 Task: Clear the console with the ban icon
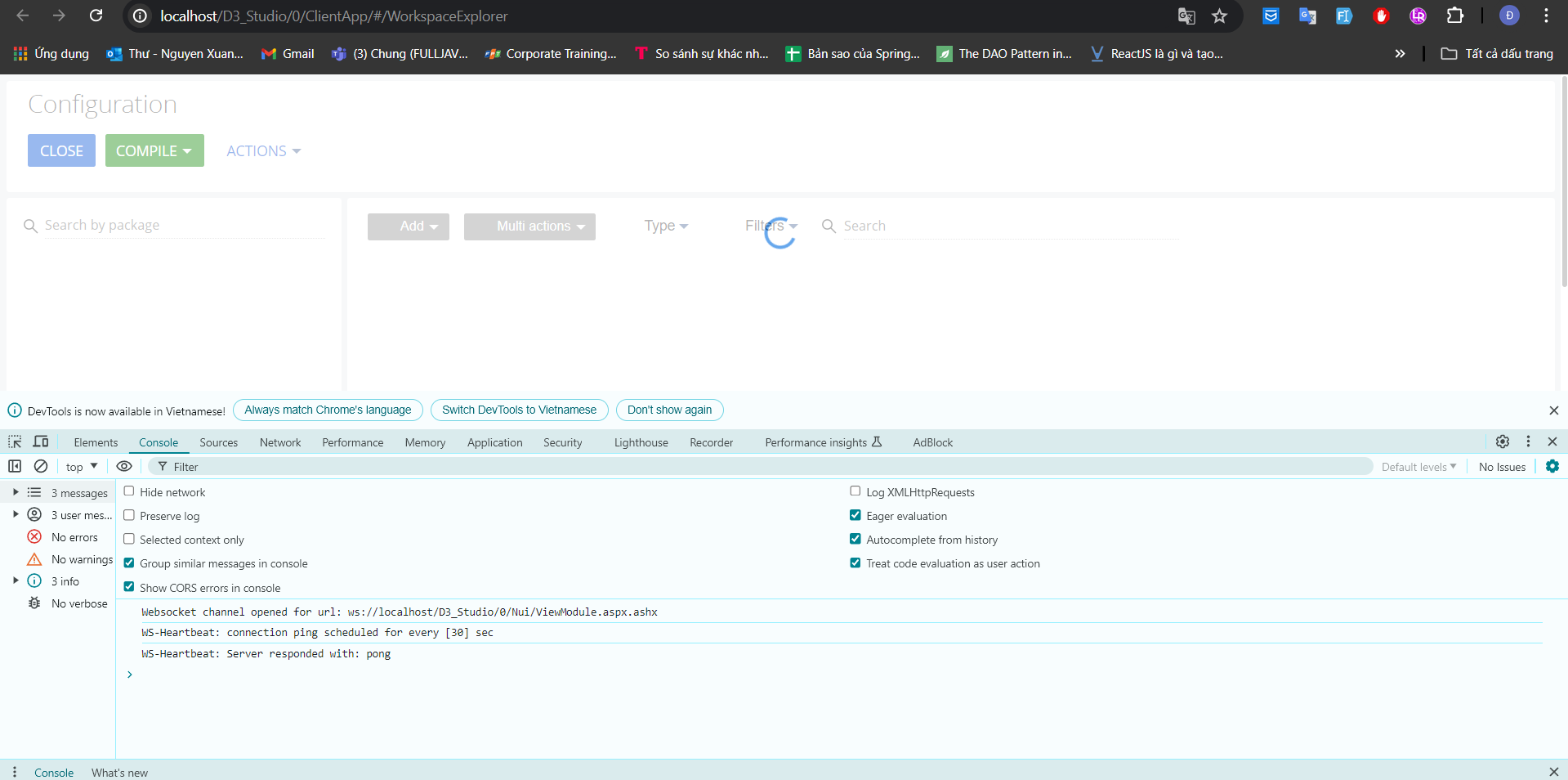point(41,466)
